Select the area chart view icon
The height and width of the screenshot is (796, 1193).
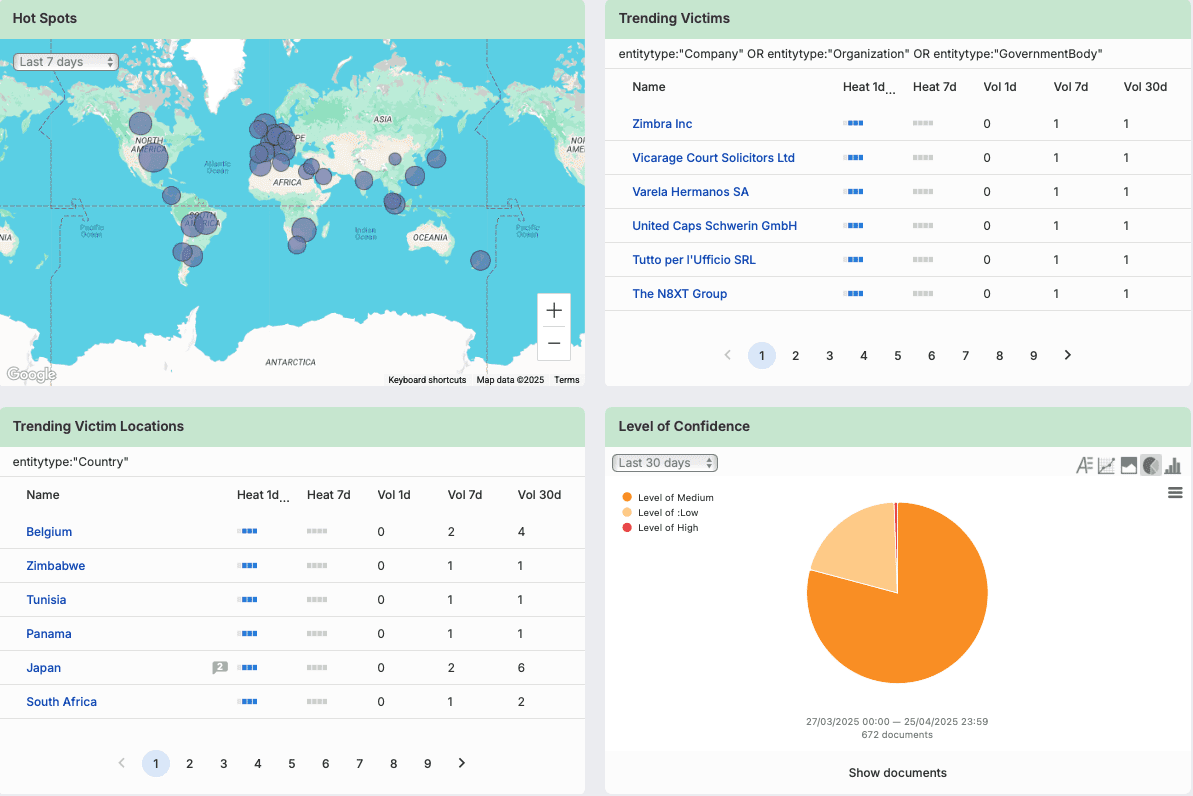click(x=1128, y=465)
